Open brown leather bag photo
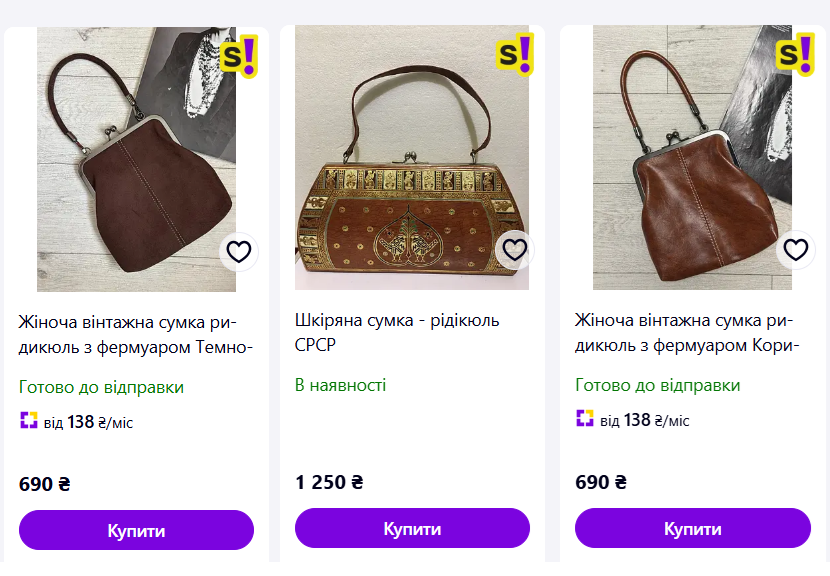Screen dimensions: 830x576 point(692,157)
